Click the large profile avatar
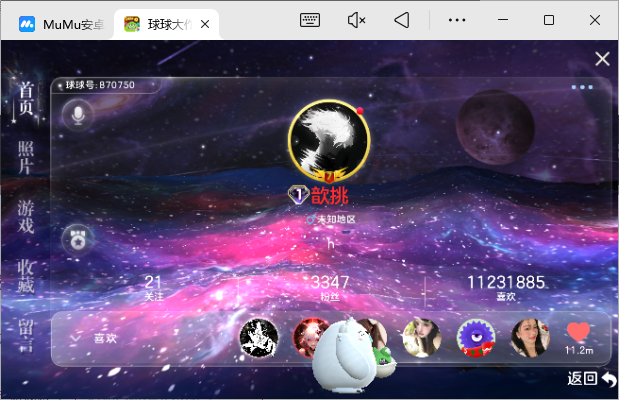This screenshot has width=619, height=400. point(329,140)
